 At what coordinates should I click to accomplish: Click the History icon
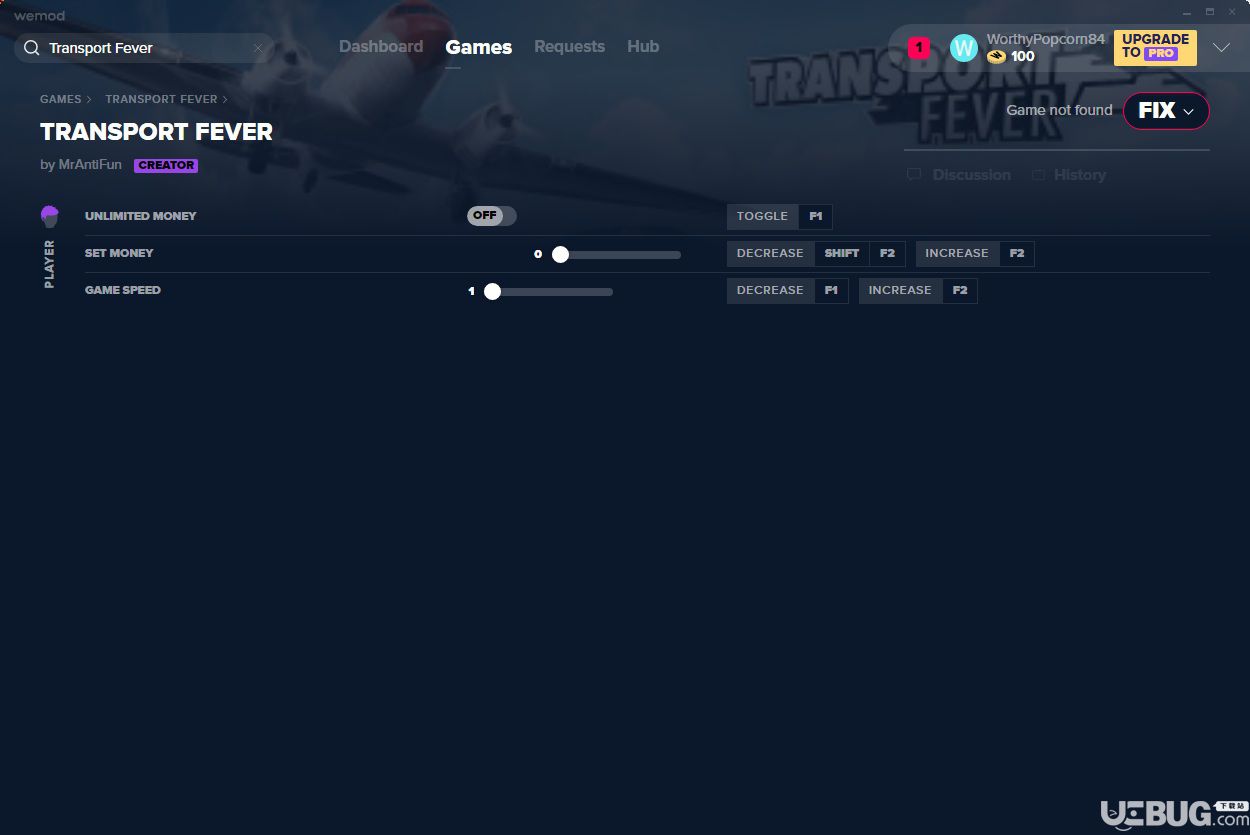1039,175
